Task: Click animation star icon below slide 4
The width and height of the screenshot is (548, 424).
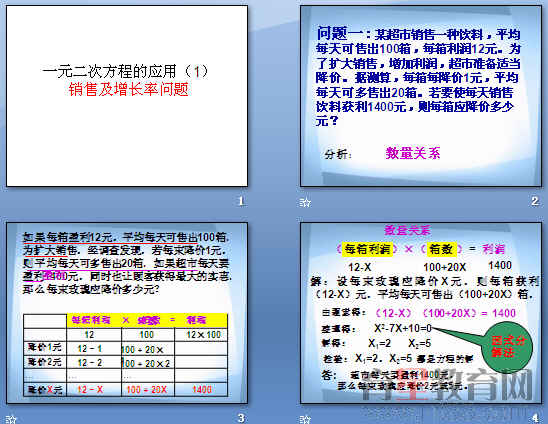Action: pyautogui.click(x=305, y=419)
